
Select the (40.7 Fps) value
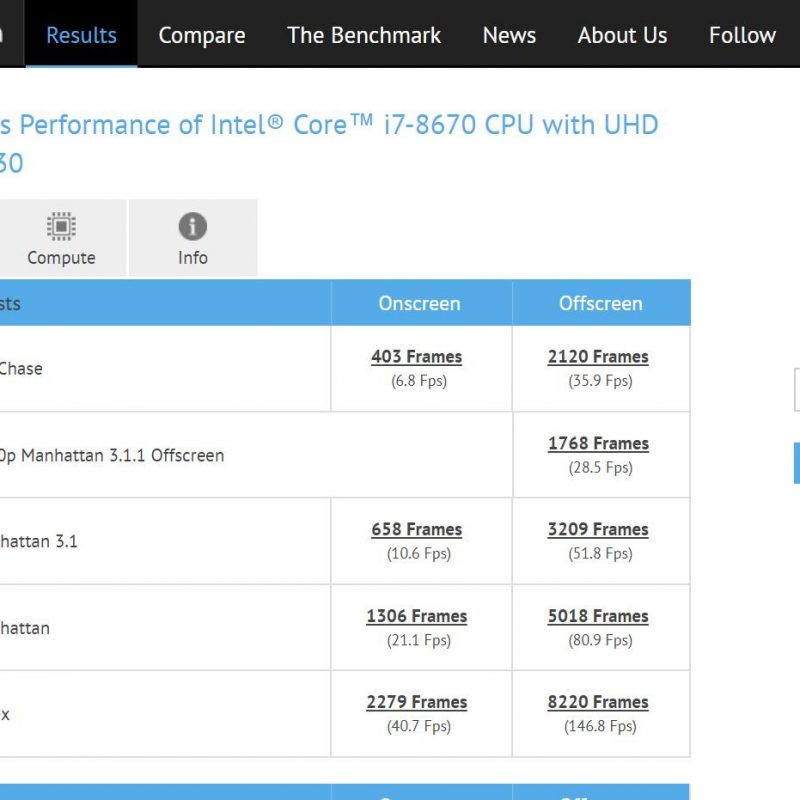click(419, 727)
